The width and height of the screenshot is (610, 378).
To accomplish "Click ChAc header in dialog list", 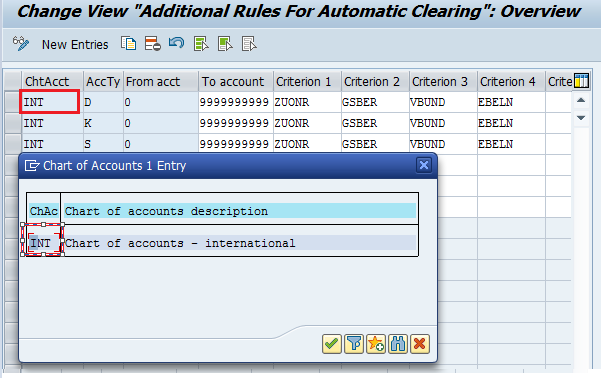I will (44, 211).
